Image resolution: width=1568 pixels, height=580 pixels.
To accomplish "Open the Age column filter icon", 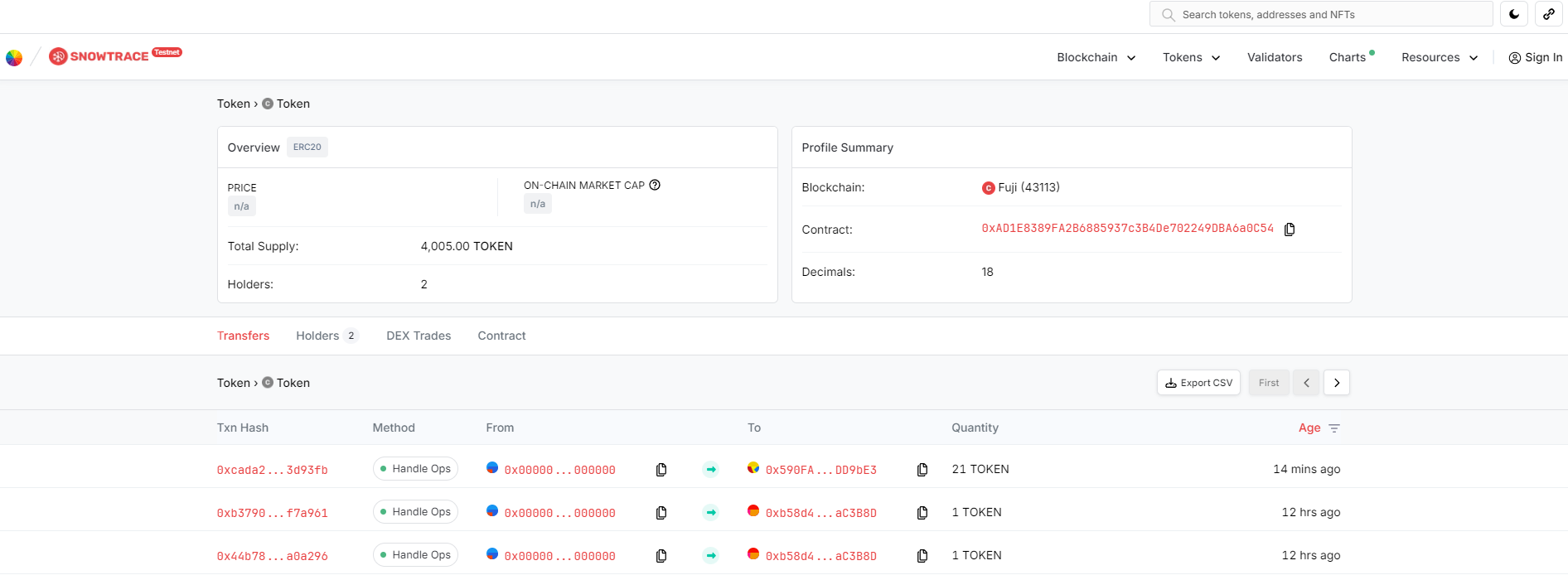I will (x=1334, y=428).
